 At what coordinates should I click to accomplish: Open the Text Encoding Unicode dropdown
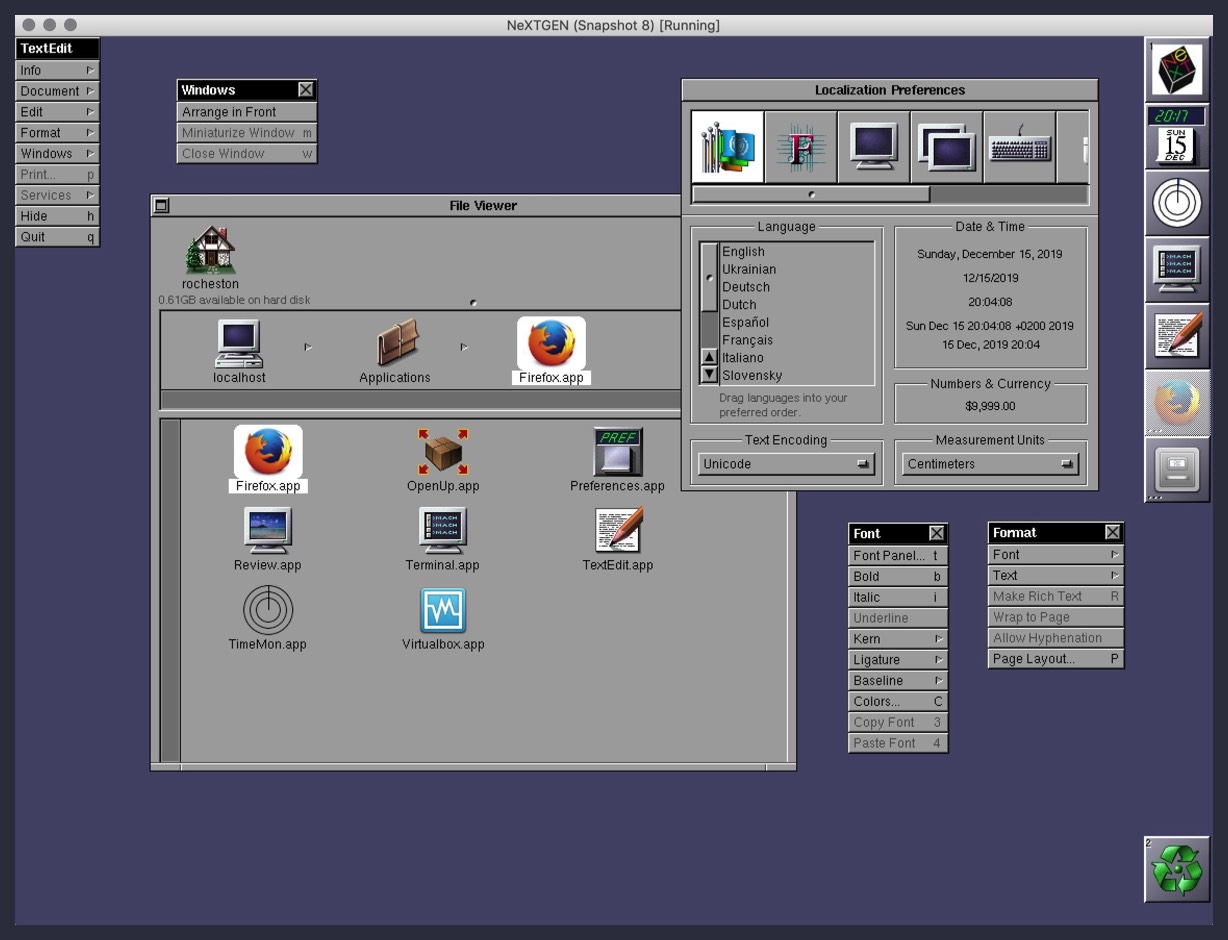[x=786, y=464]
